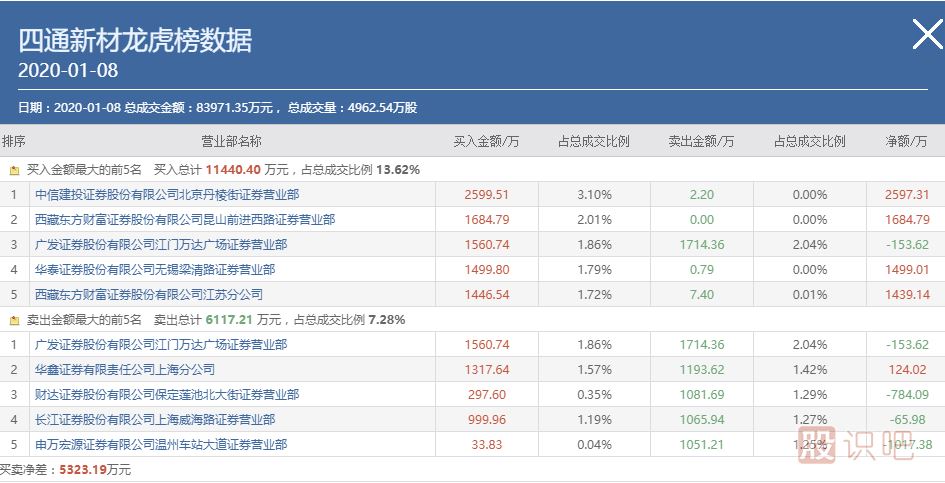Screen dimensions: 945x483
Task: Click the 卖出金额/万 column header
Action: [701, 142]
